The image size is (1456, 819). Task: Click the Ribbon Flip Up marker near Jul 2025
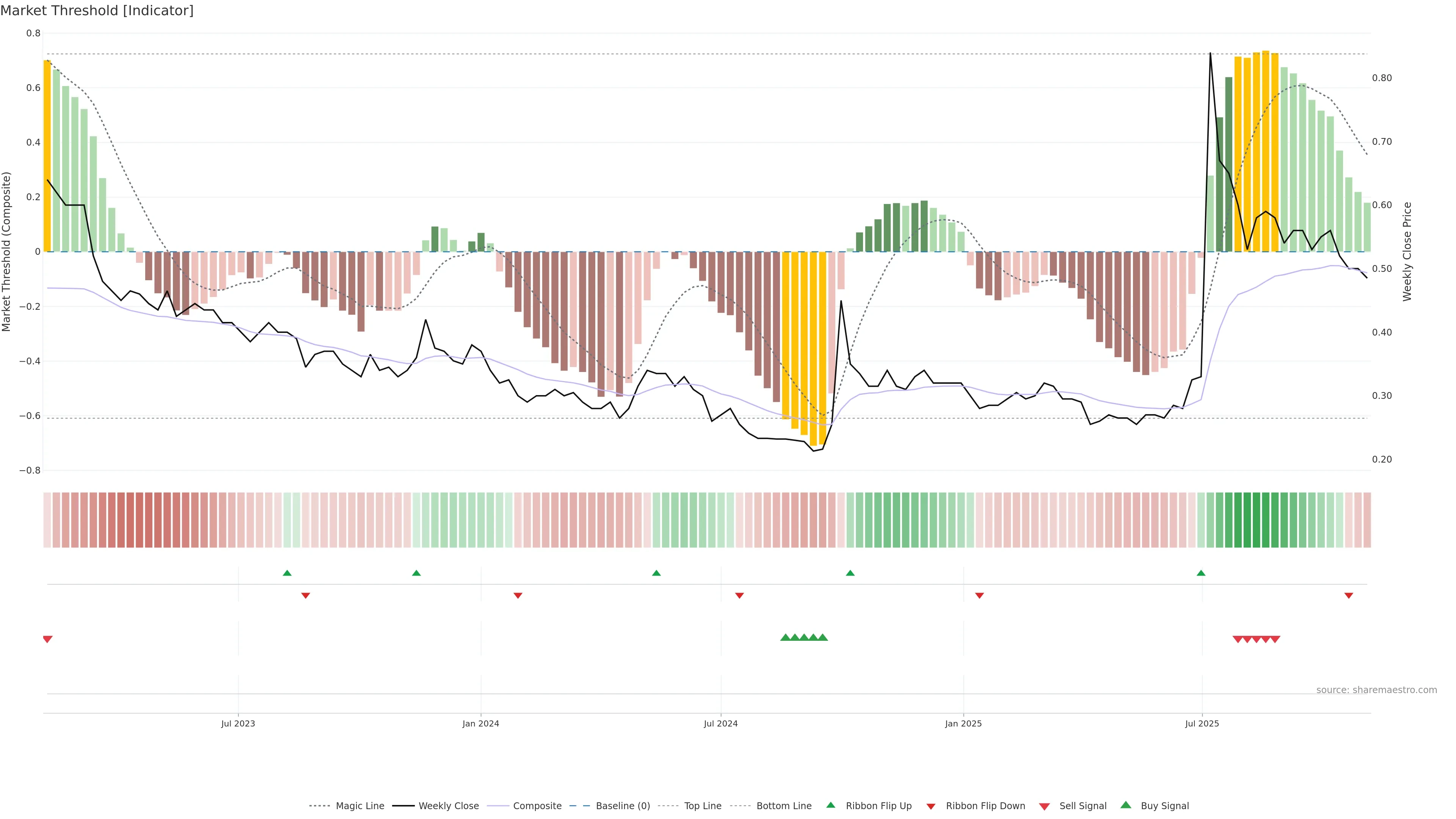tap(1201, 573)
